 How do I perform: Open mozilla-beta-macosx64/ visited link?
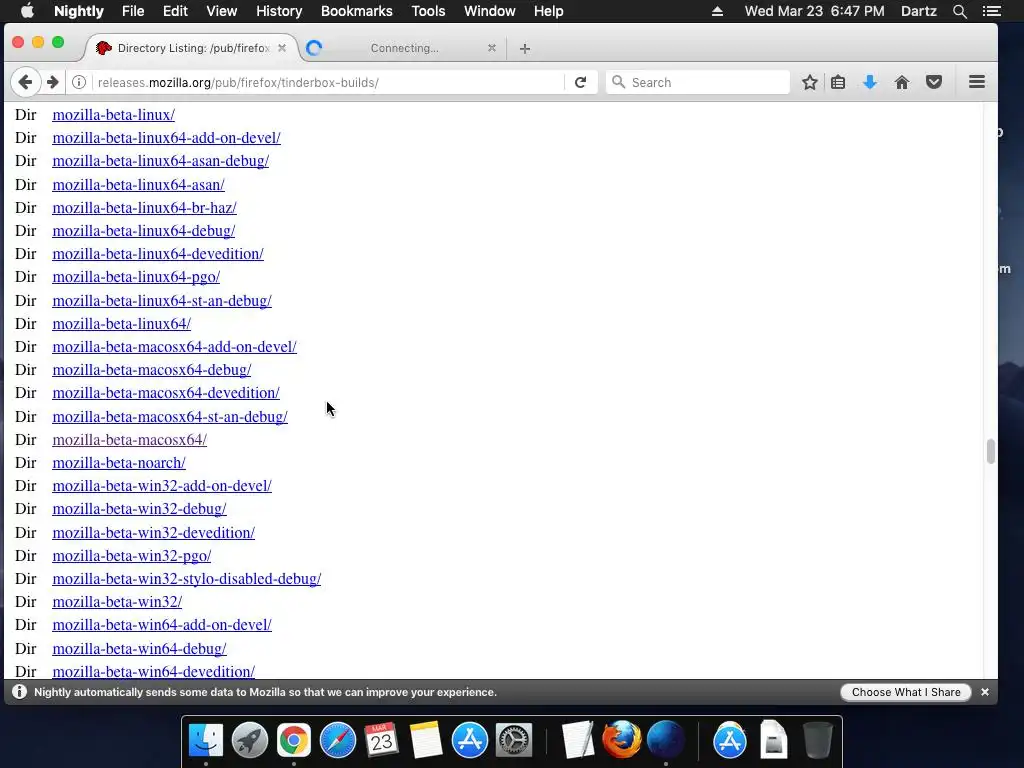(129, 440)
